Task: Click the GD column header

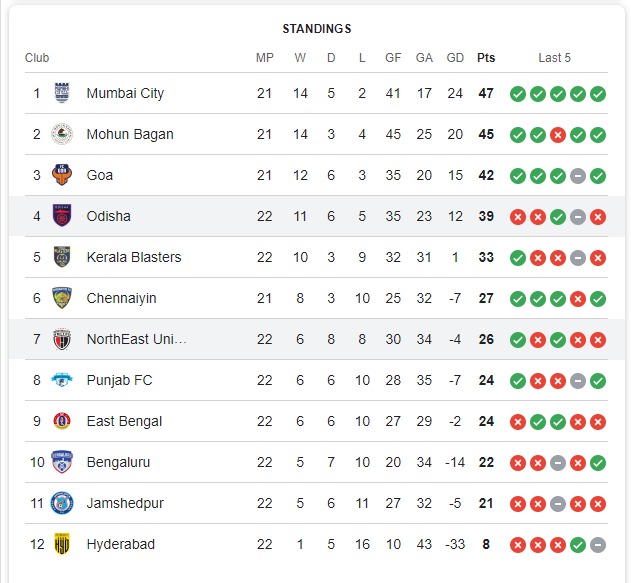Action: [455, 58]
